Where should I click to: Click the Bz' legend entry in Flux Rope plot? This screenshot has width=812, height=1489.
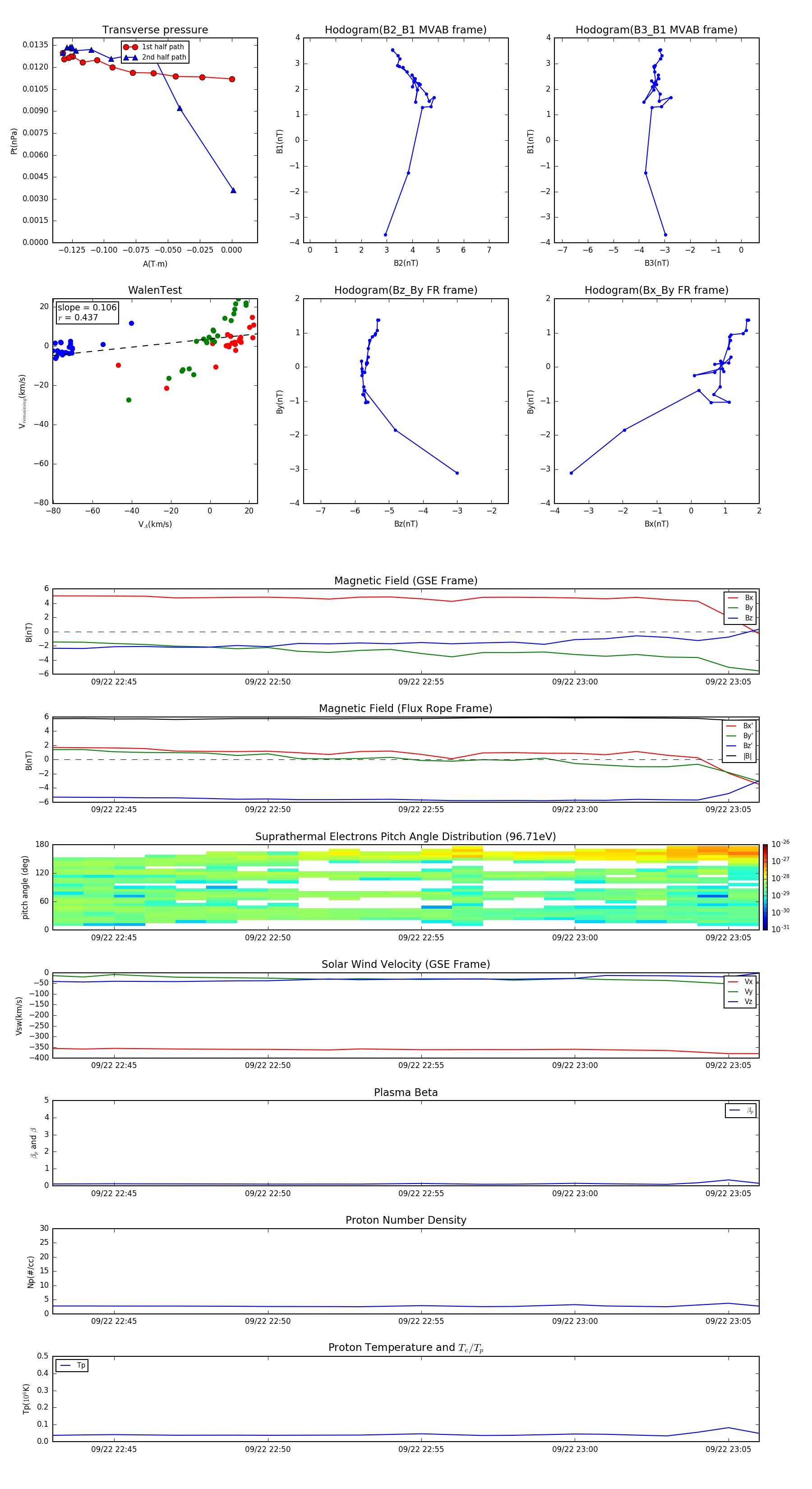(x=740, y=746)
